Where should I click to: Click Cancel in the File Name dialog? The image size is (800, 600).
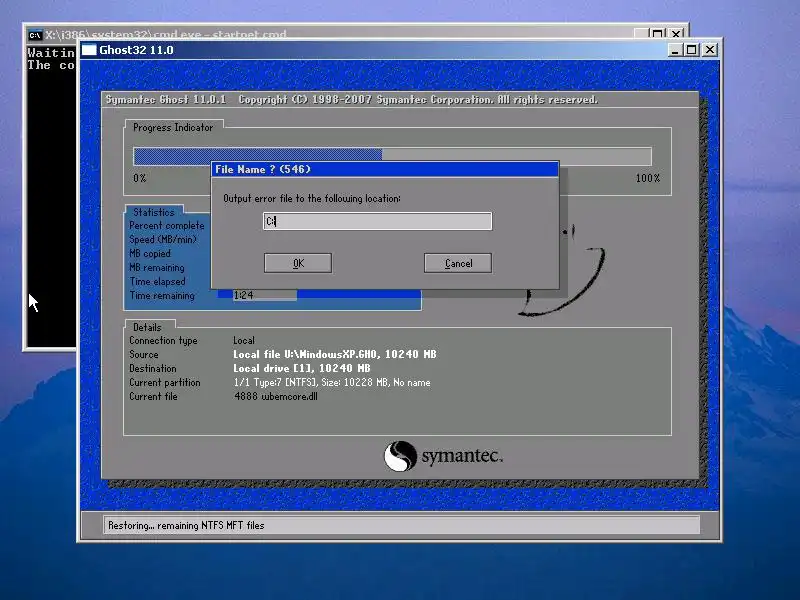[x=458, y=263]
